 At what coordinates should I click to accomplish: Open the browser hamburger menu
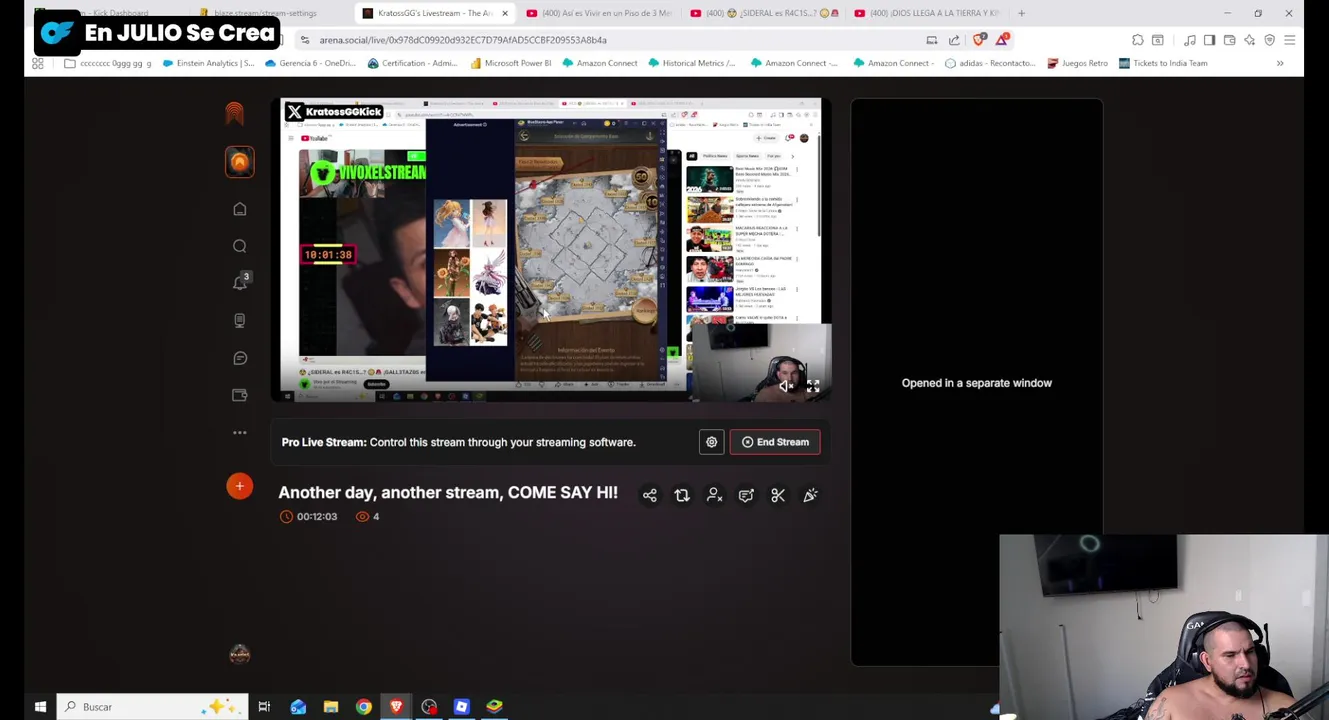click(x=1289, y=40)
